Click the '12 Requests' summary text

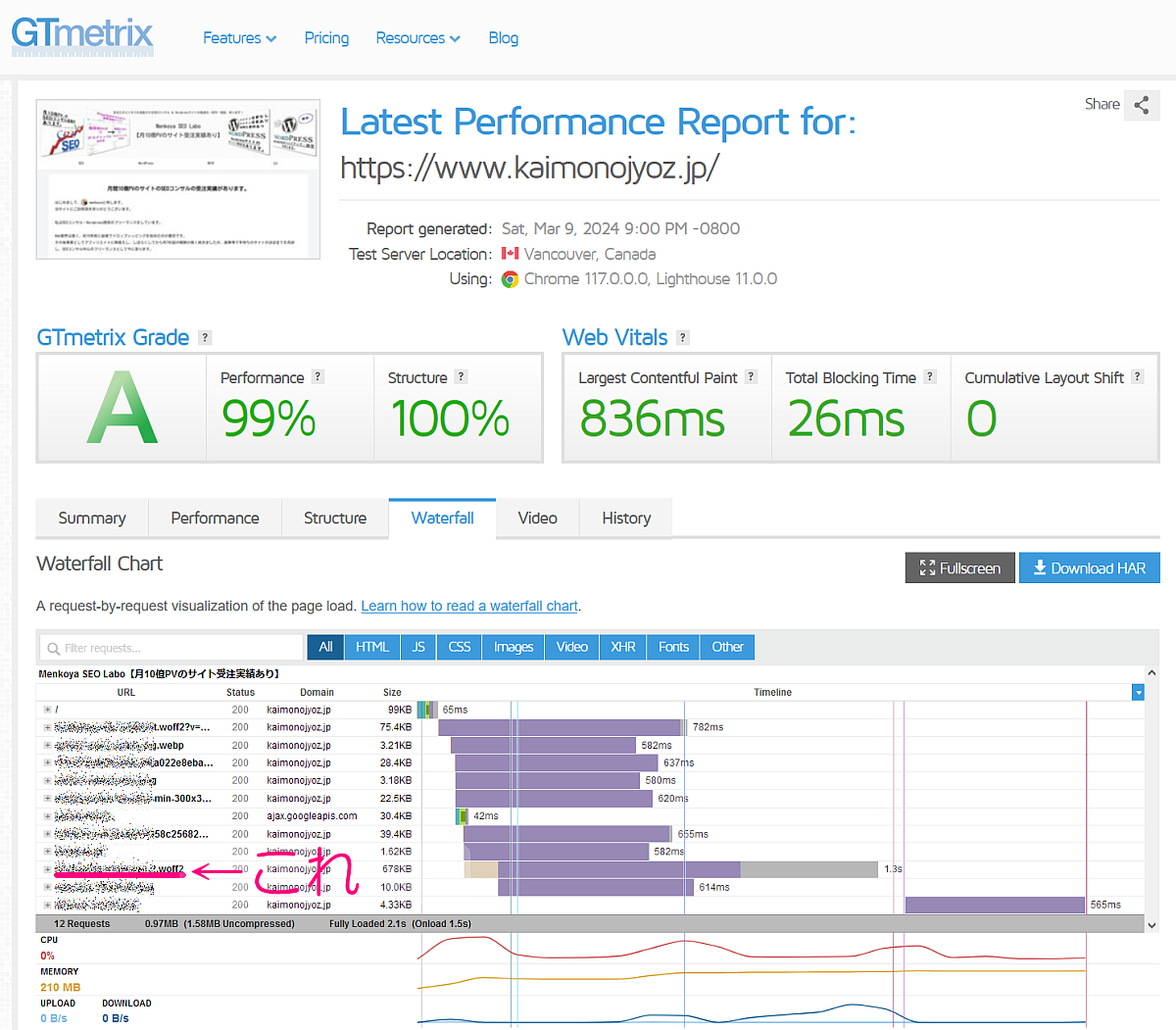[x=82, y=923]
